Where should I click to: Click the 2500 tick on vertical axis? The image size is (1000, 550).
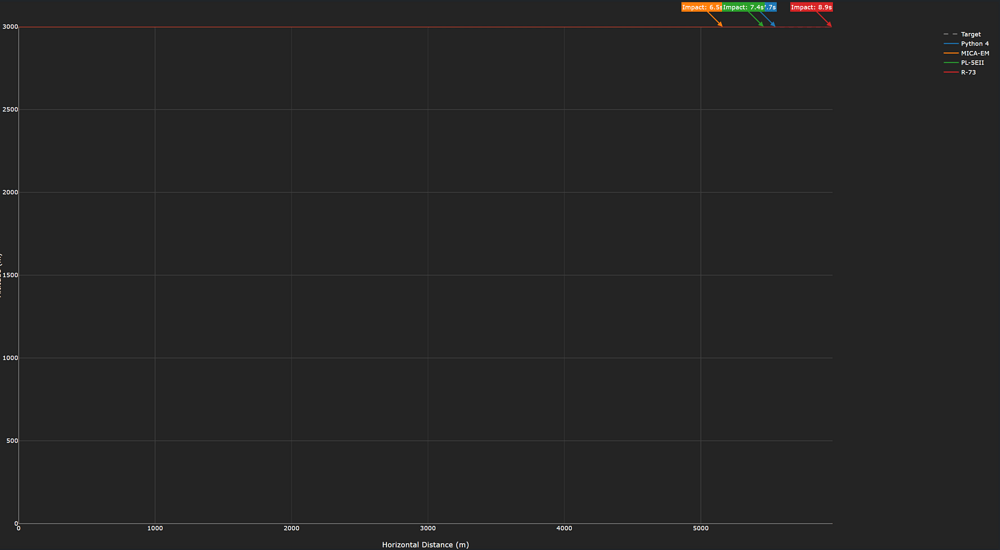8,110
